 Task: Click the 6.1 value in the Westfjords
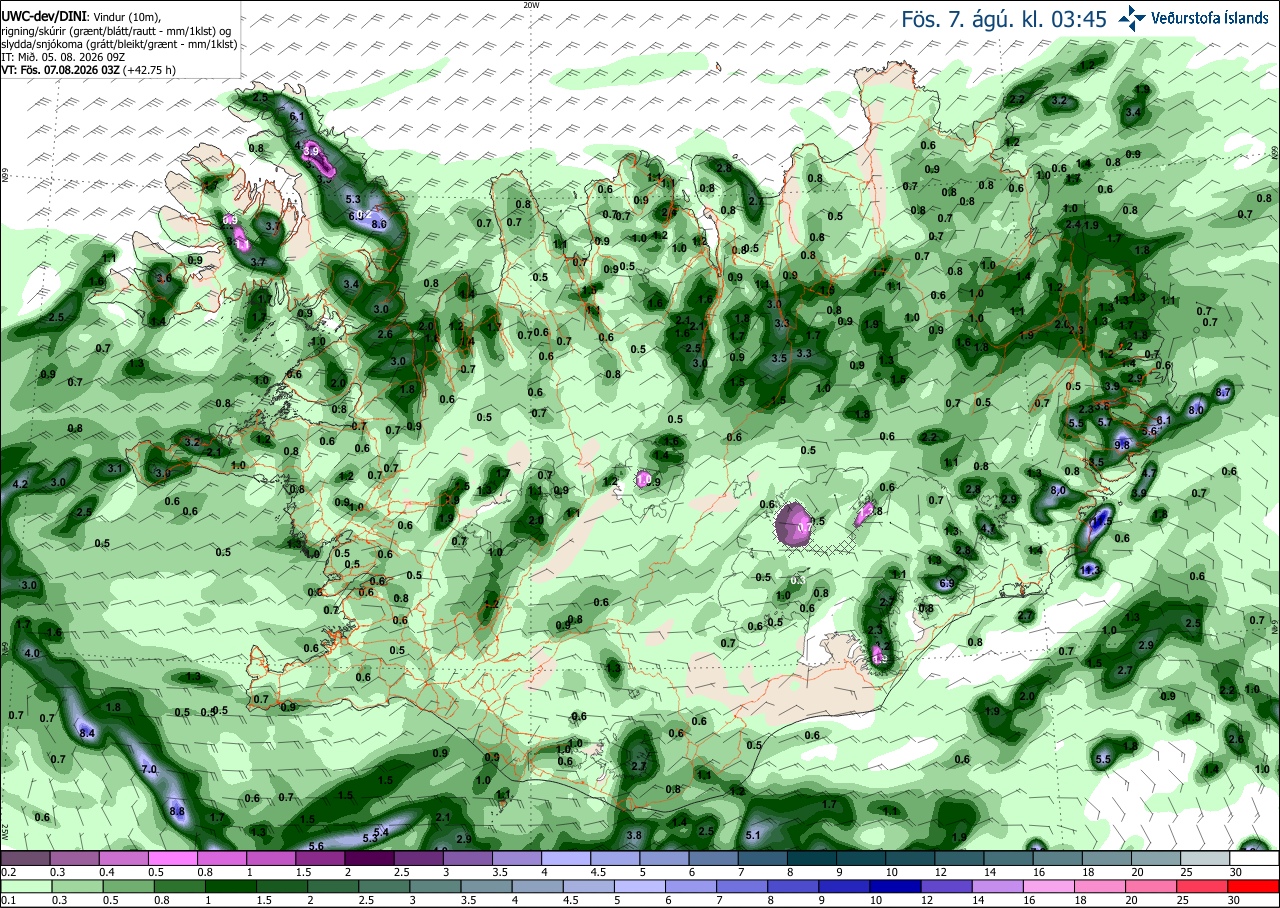pos(296,117)
